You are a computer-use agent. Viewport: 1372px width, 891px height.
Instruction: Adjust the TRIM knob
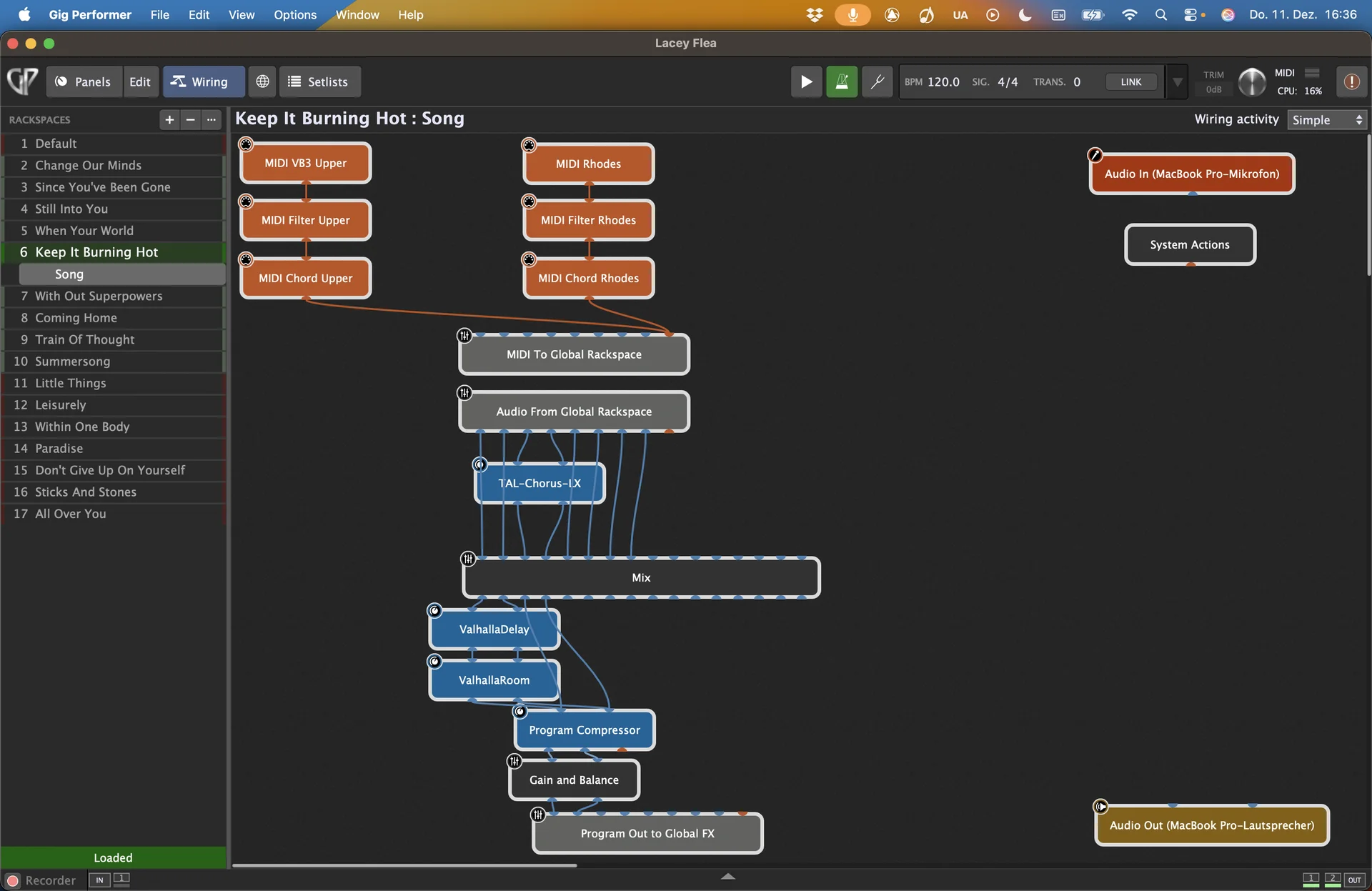pos(1251,82)
